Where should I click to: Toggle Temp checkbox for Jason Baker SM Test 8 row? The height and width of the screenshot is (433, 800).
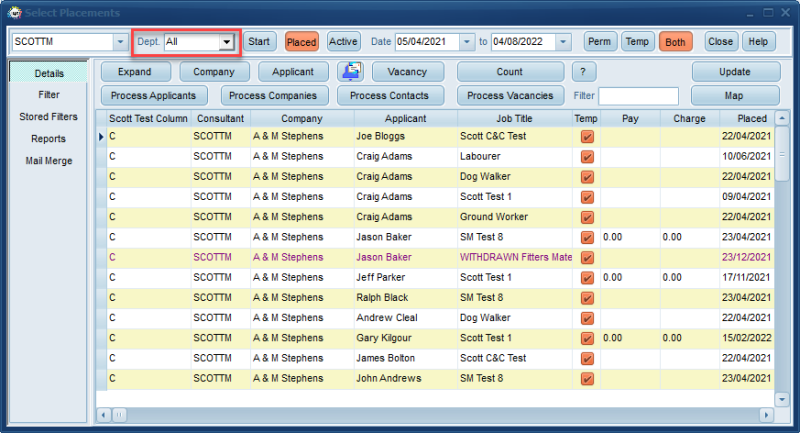click(587, 238)
